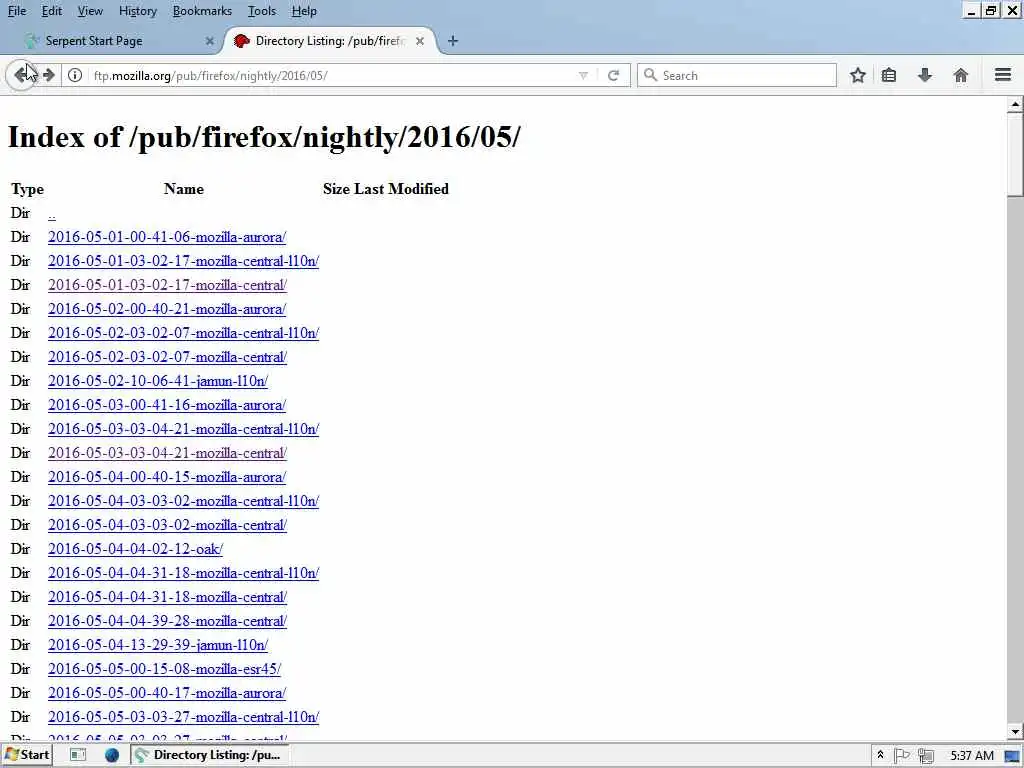Open the Bookmarks menu
The height and width of the screenshot is (768, 1024).
(x=202, y=11)
